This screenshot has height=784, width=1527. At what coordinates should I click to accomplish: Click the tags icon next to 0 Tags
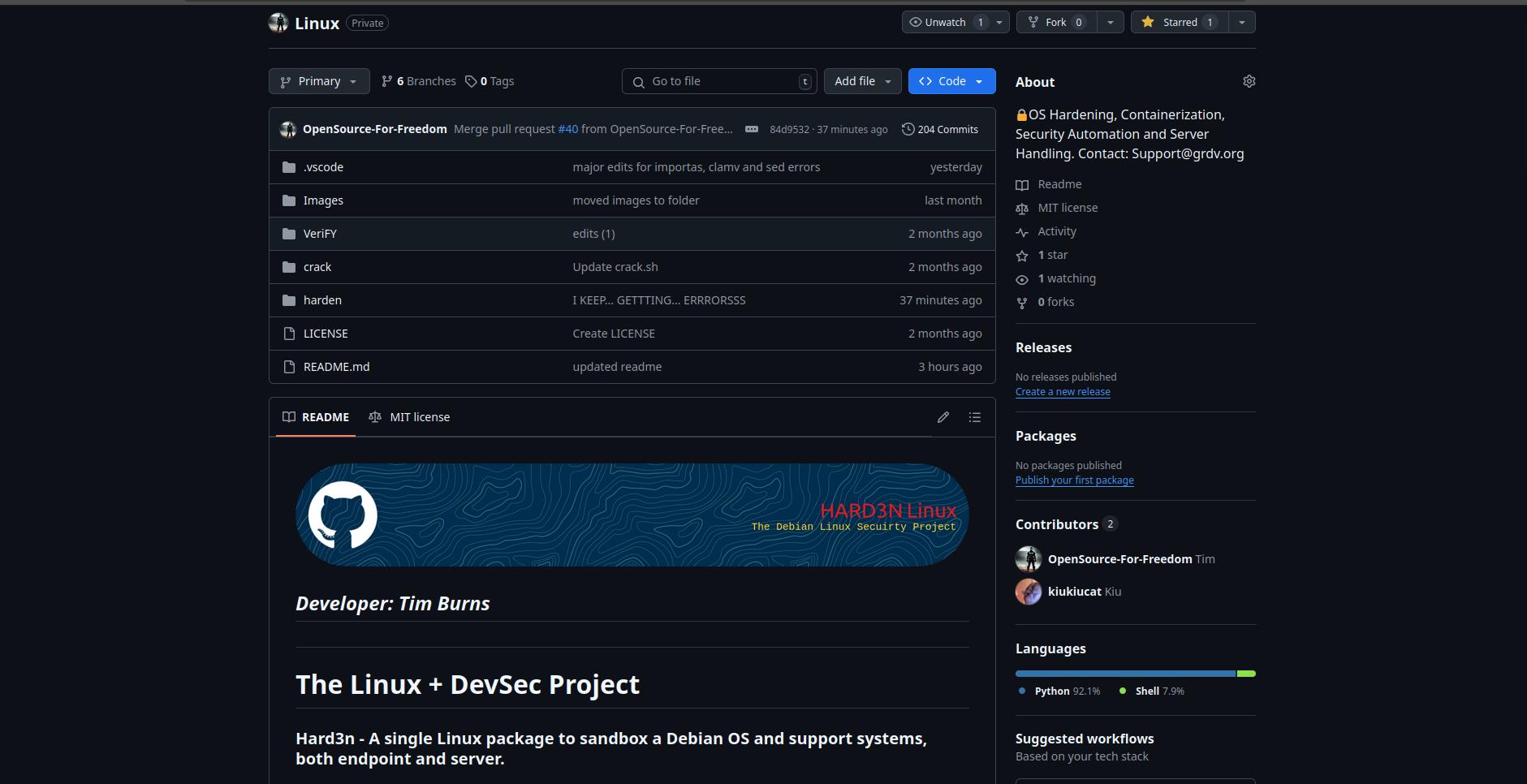[x=472, y=80]
